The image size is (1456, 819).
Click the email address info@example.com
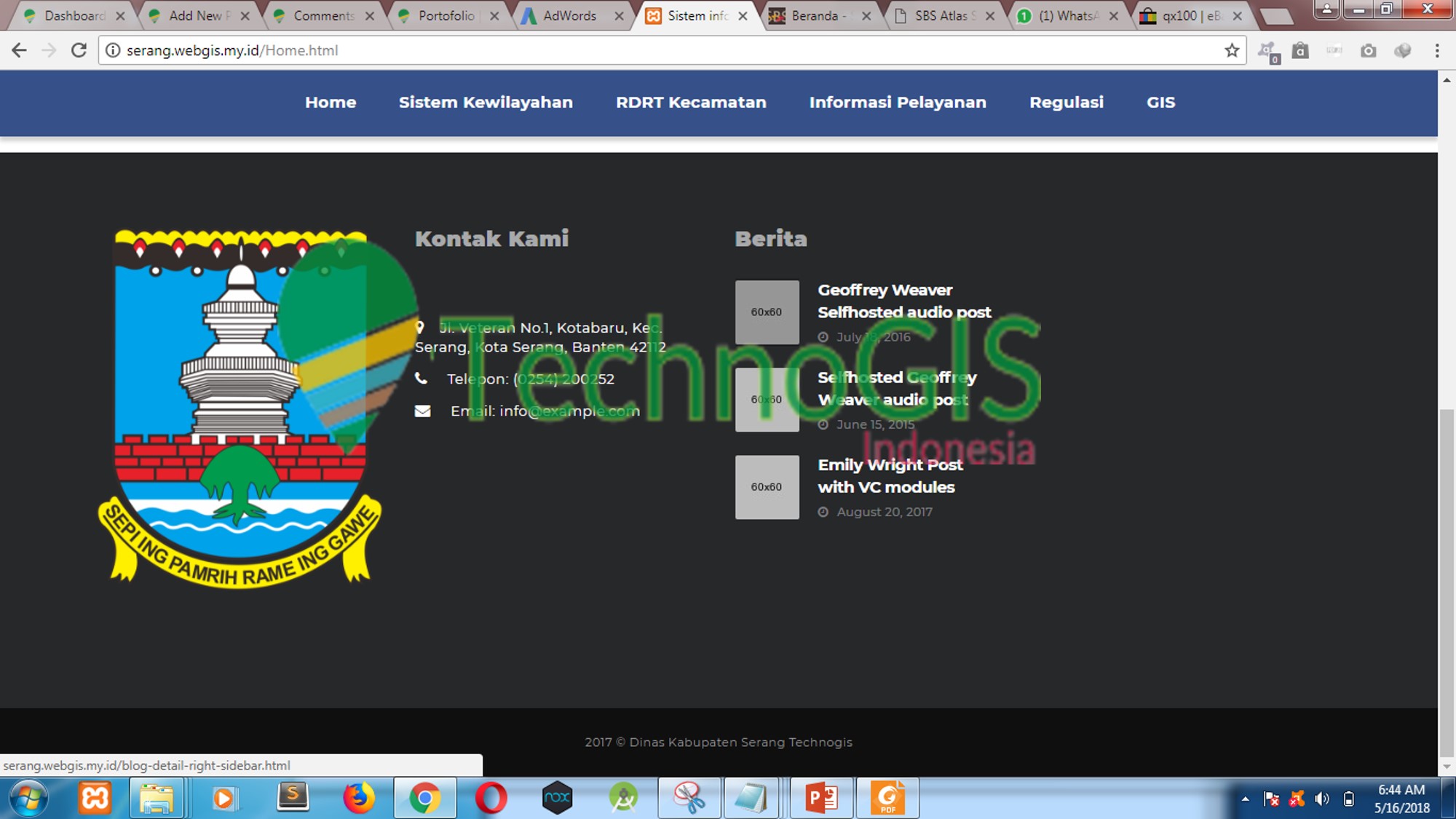tap(569, 411)
